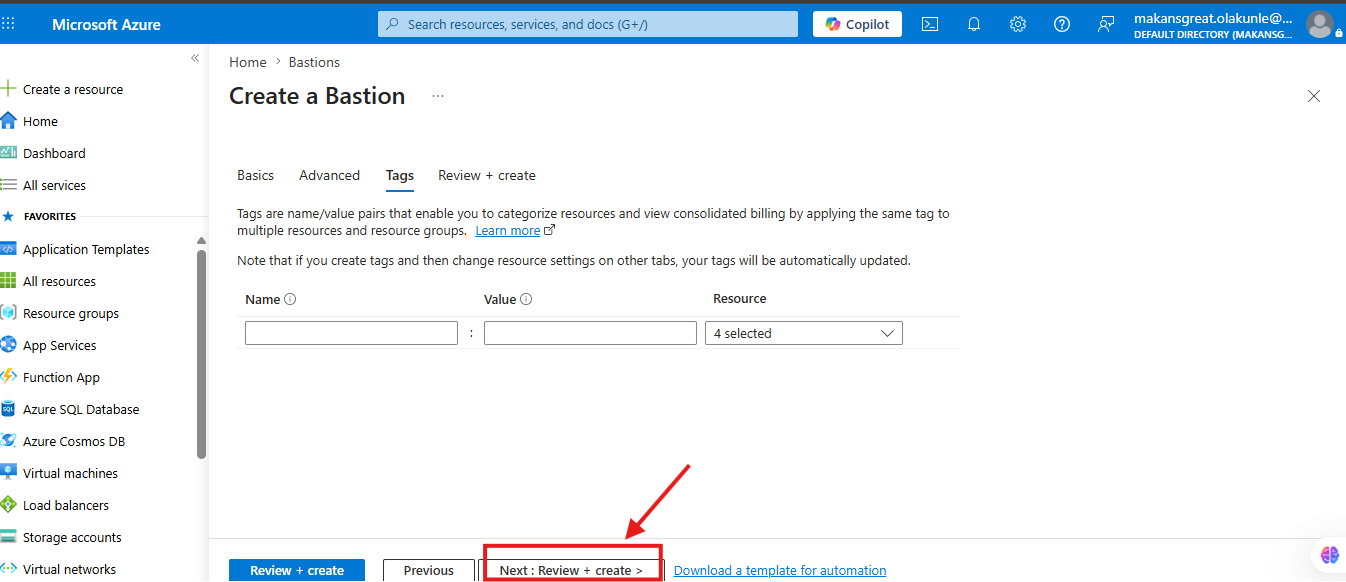Open the Learn more link
This screenshot has width=1346, height=582.
click(508, 231)
